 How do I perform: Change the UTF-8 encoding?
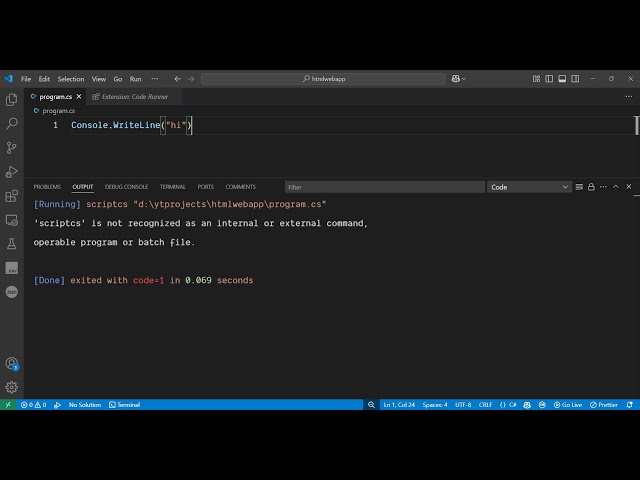tap(463, 404)
